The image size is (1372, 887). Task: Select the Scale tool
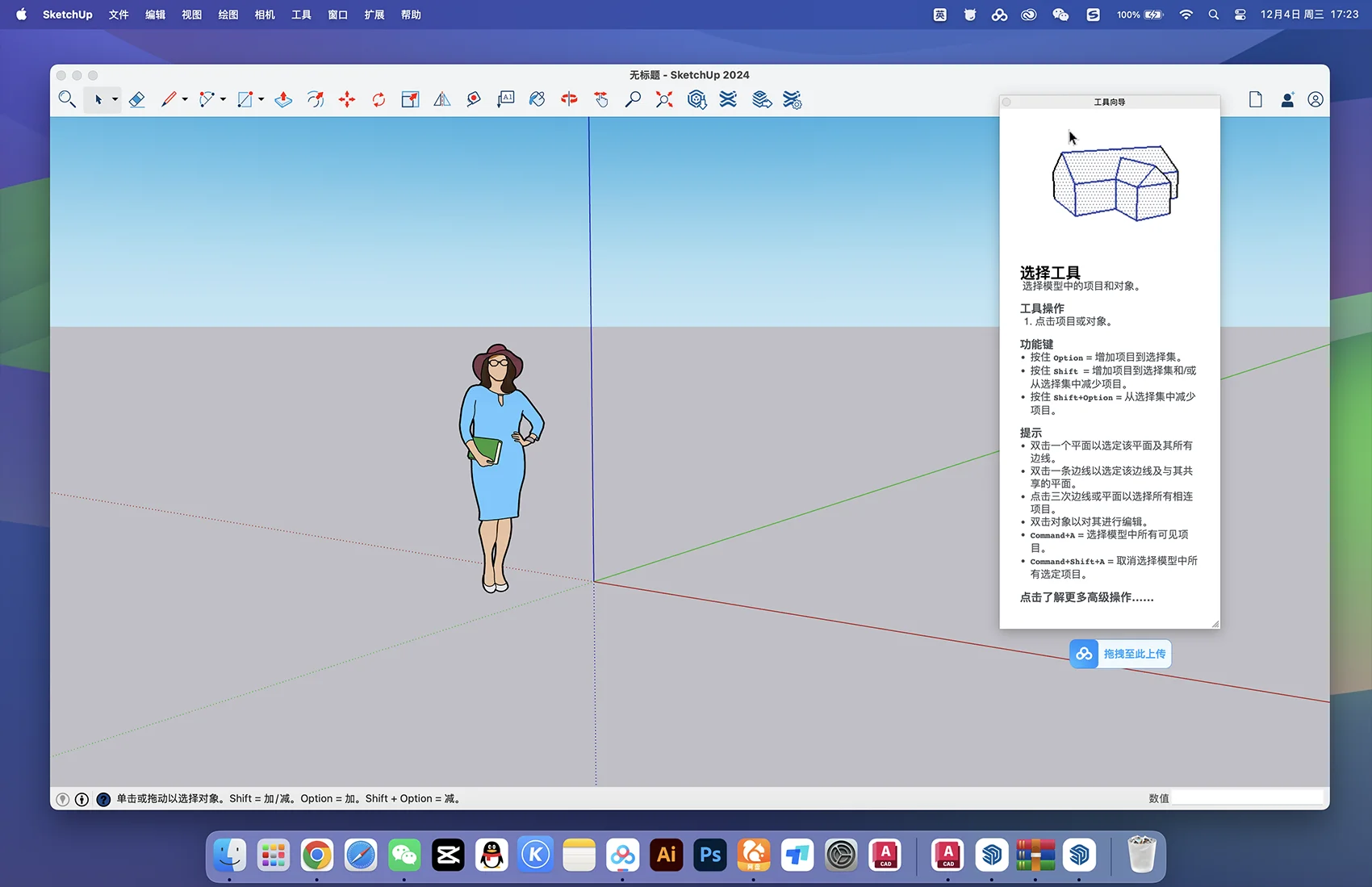point(410,99)
